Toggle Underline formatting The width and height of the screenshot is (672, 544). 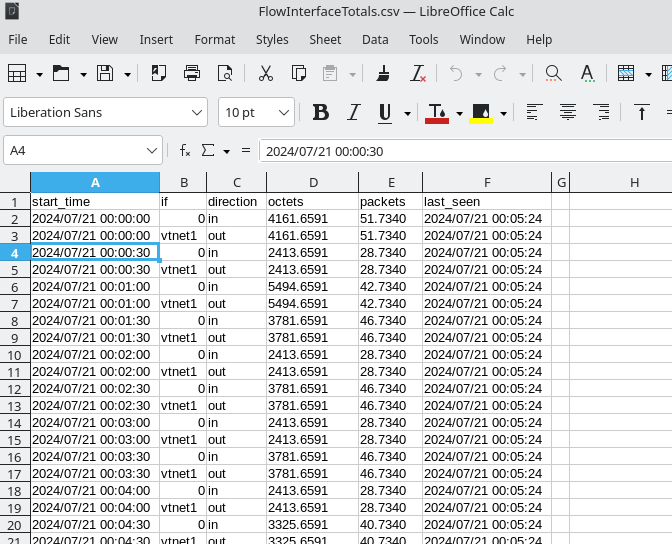(x=385, y=113)
